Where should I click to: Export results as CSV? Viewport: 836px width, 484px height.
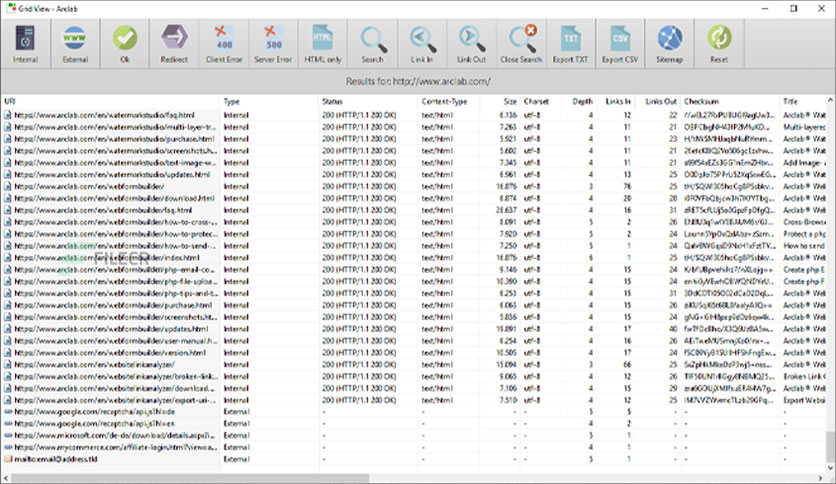[620, 44]
